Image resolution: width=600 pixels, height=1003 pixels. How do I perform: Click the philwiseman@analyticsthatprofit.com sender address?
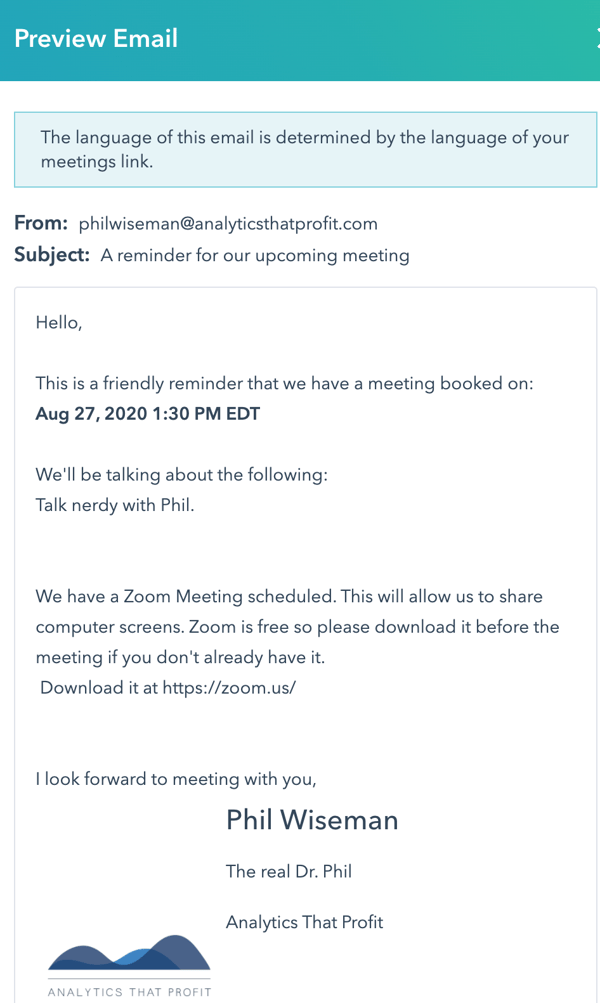228,223
